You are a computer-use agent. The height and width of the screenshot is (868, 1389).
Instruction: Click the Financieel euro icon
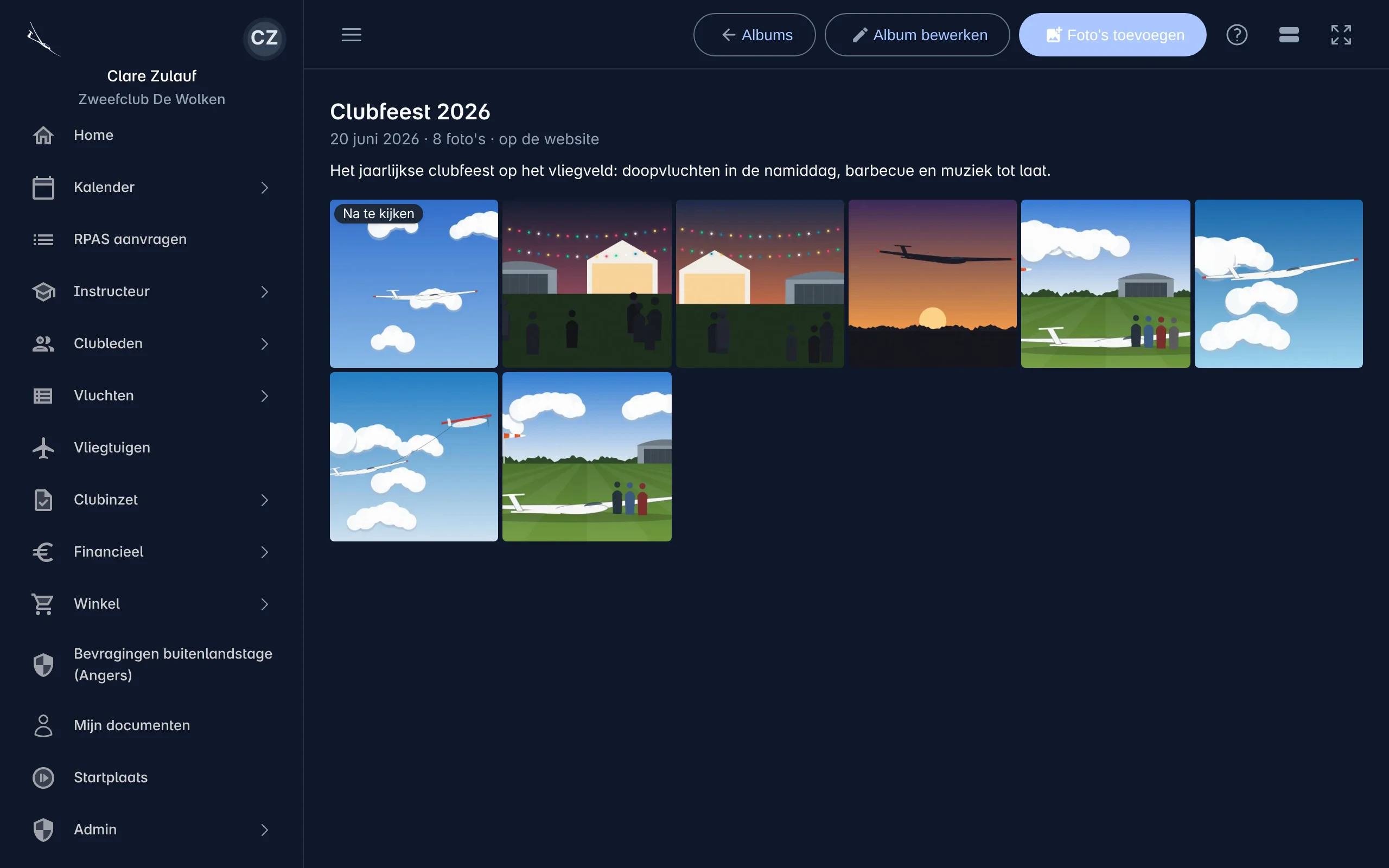(x=43, y=552)
